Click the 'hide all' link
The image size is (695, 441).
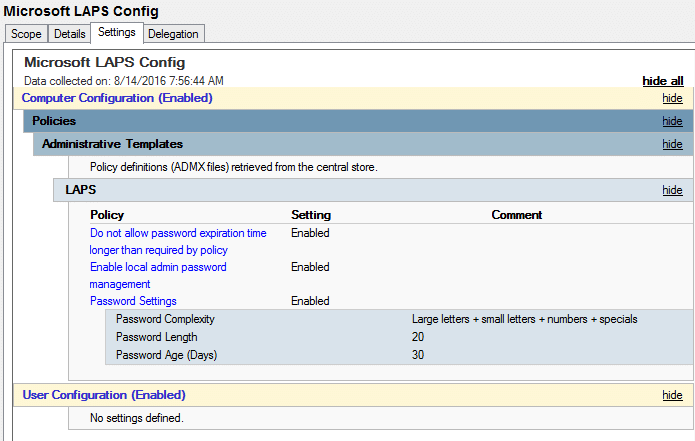(x=662, y=81)
